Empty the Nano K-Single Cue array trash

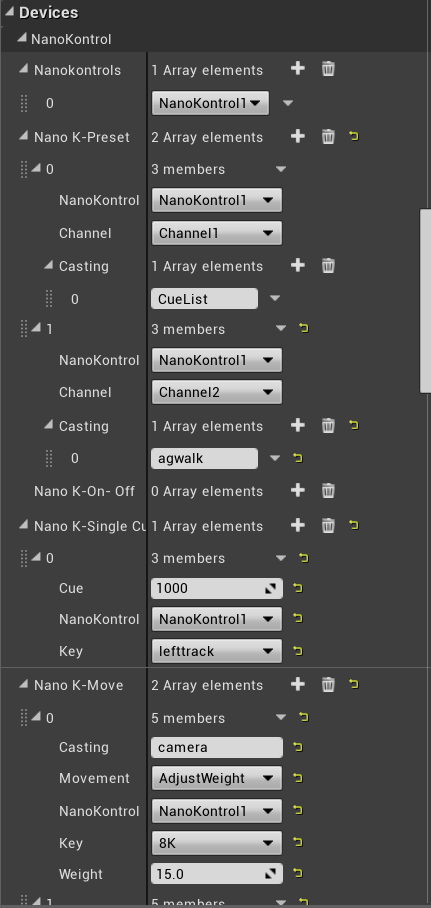328,525
